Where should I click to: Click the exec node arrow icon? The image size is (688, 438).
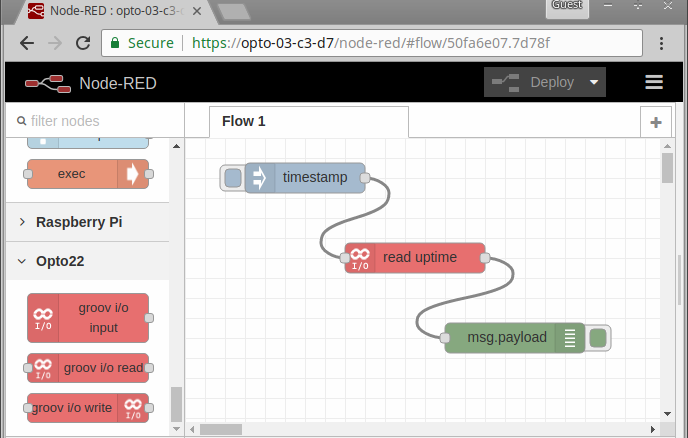(x=133, y=174)
